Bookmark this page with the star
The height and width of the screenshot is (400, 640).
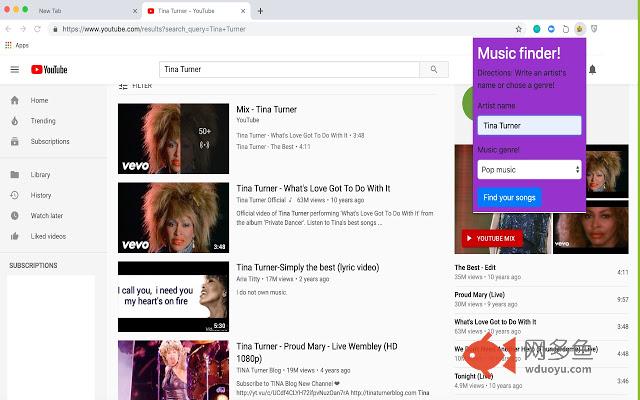(x=518, y=29)
